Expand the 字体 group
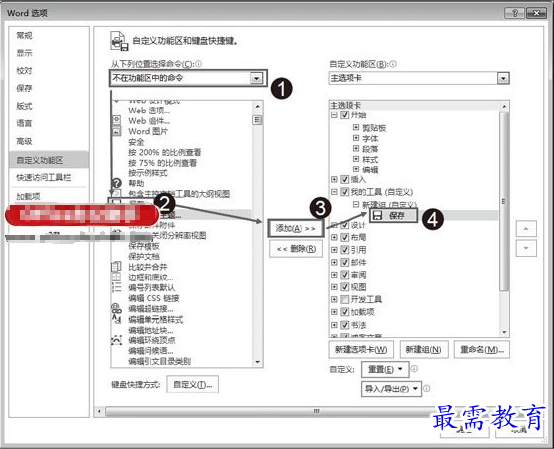554x449 pixels. [356, 138]
